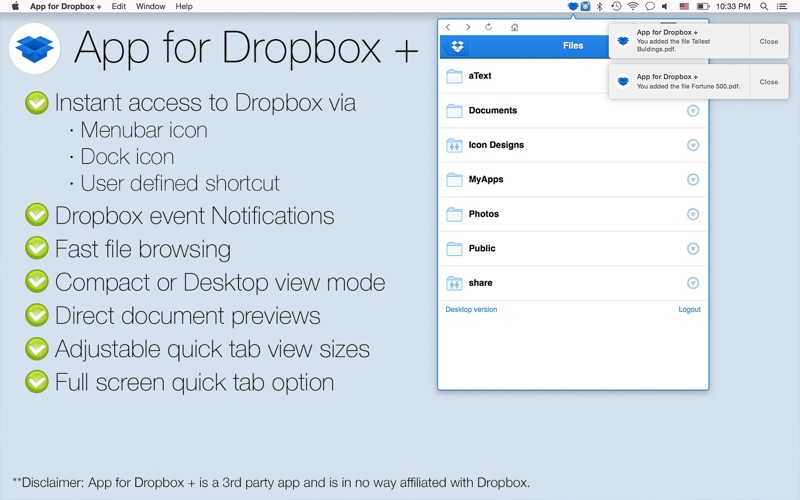Viewport: 800px width, 500px height.
Task: Click the 'You added the file Fortune 500.pdf' text
Action: coord(688,86)
